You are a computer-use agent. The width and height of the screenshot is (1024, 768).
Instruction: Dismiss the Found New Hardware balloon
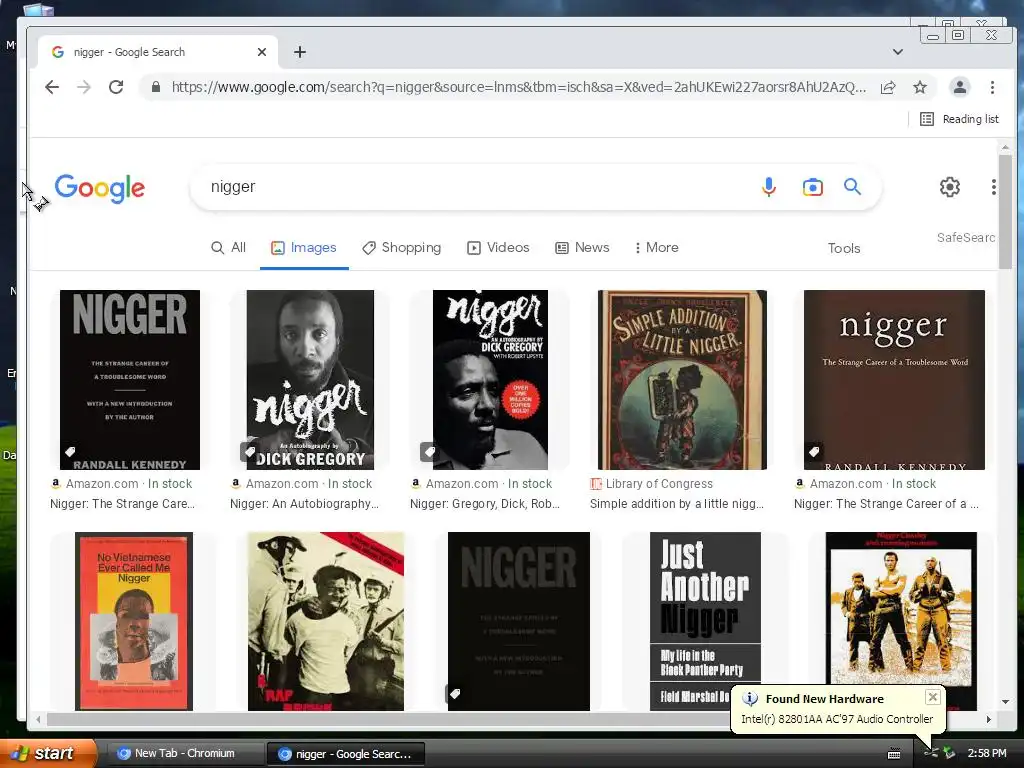tap(933, 697)
